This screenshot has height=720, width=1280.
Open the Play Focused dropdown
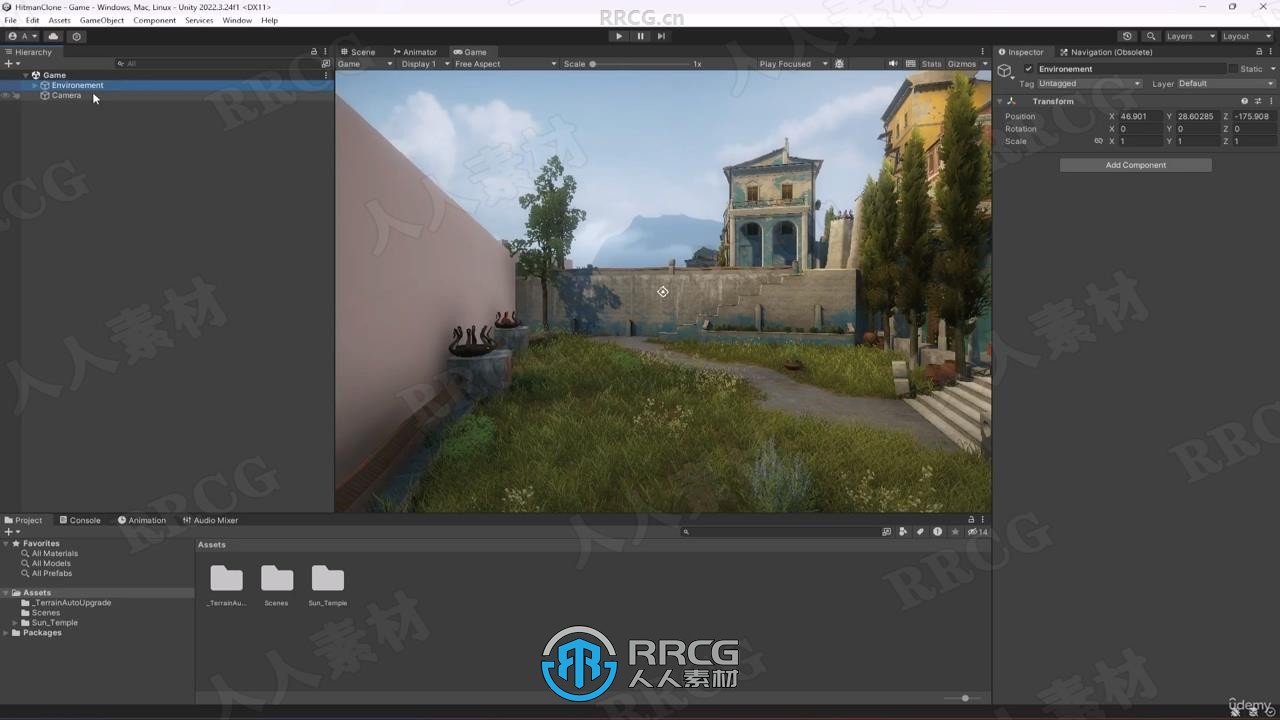793,64
